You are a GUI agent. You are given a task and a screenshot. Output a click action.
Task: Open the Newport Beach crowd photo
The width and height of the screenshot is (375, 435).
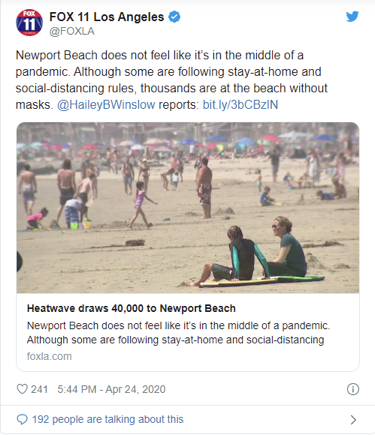tap(188, 208)
